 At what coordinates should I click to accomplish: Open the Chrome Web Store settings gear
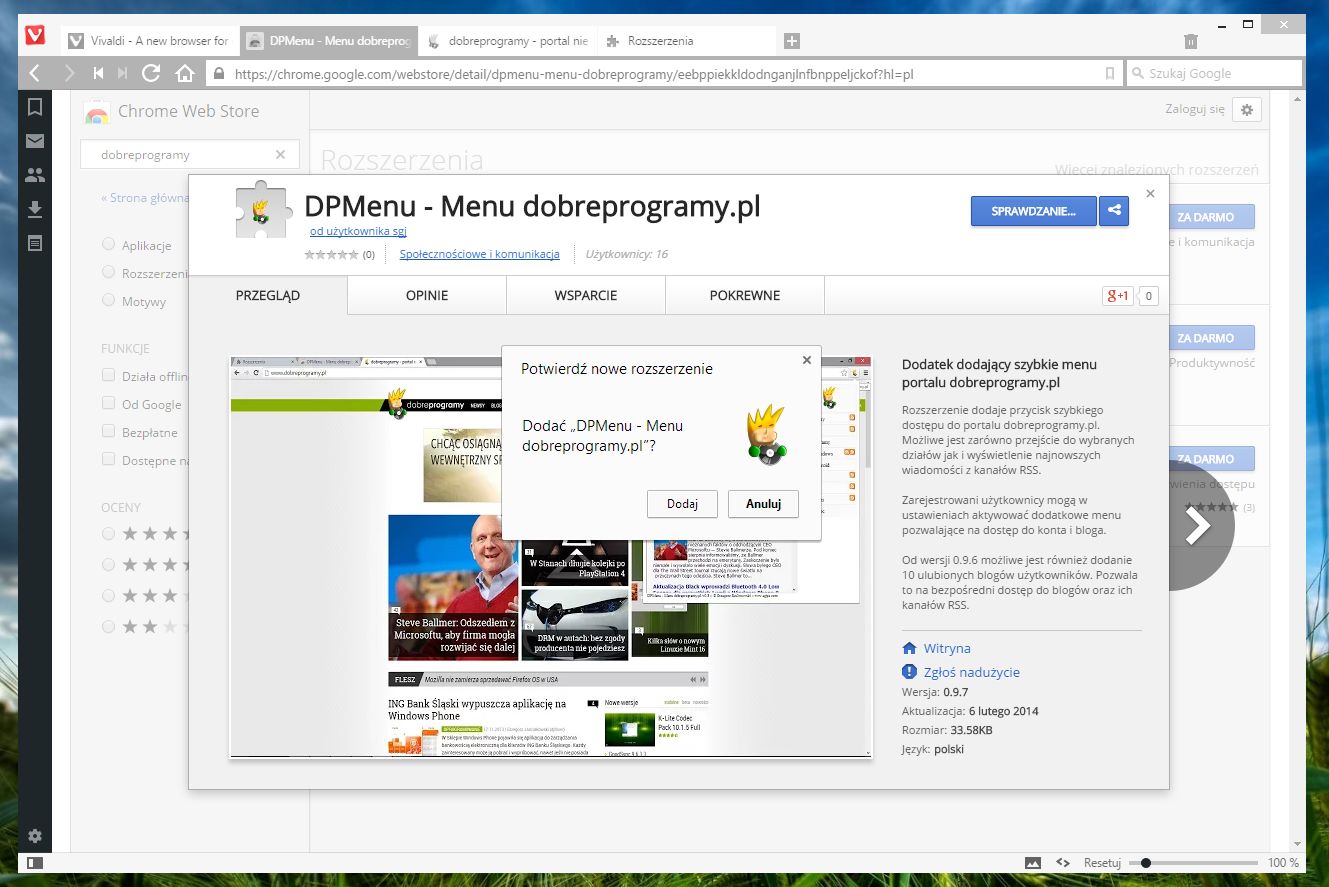(x=1246, y=110)
